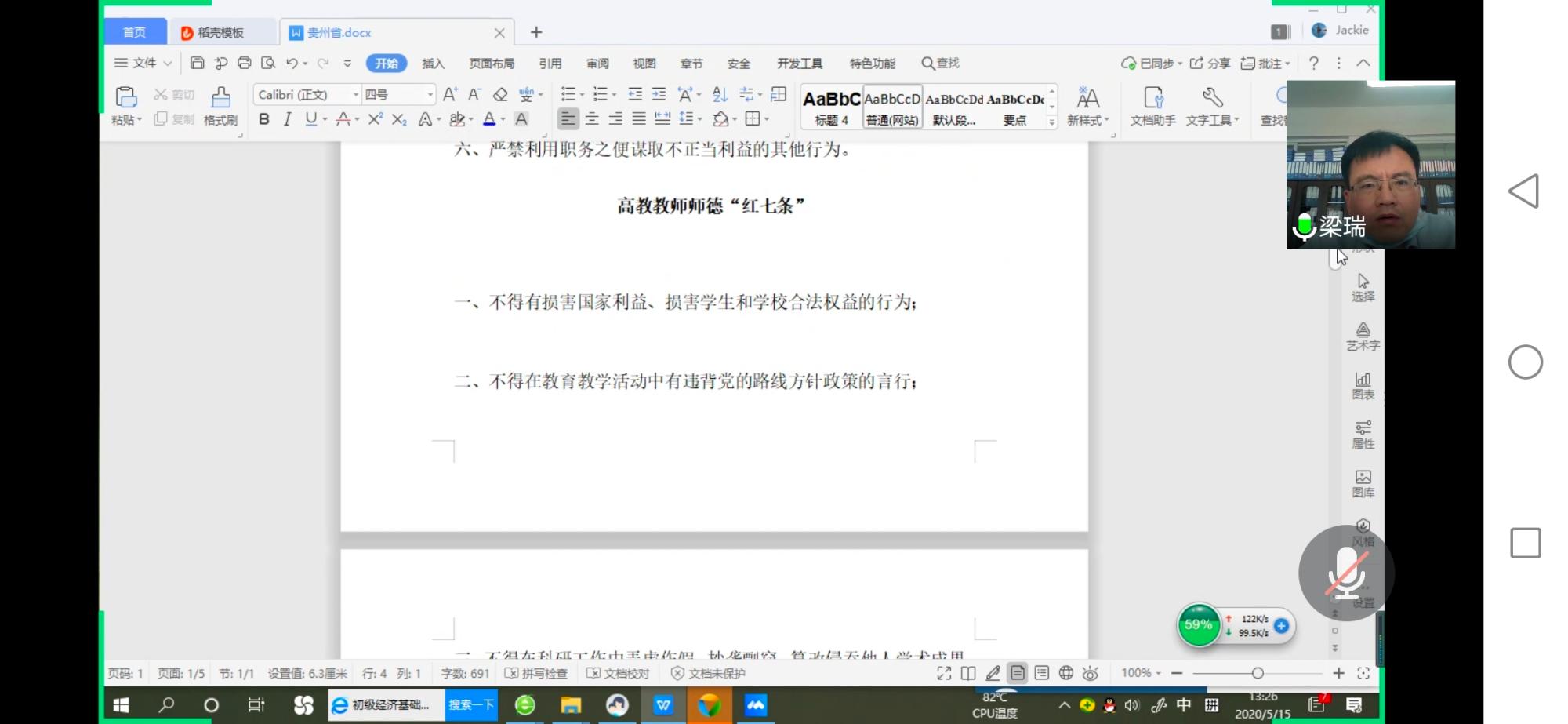
Task: Click the superscript X² icon
Action: click(376, 119)
